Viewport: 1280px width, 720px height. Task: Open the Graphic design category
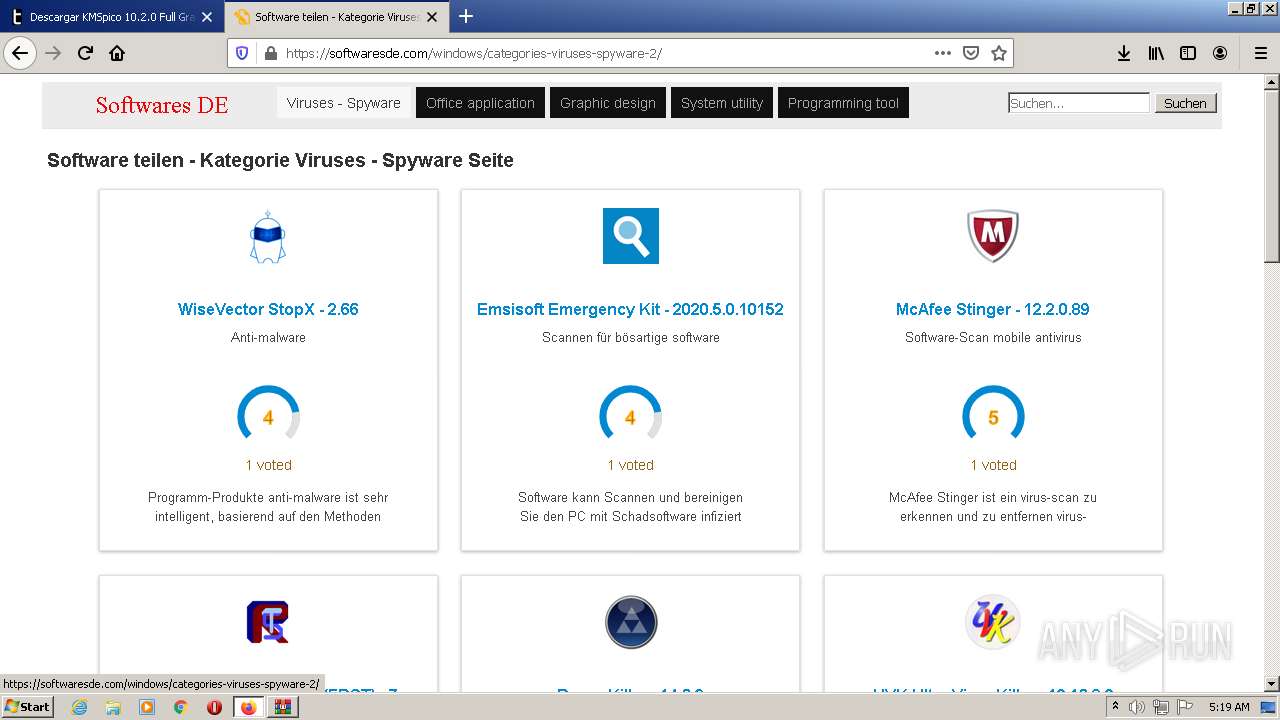[608, 103]
